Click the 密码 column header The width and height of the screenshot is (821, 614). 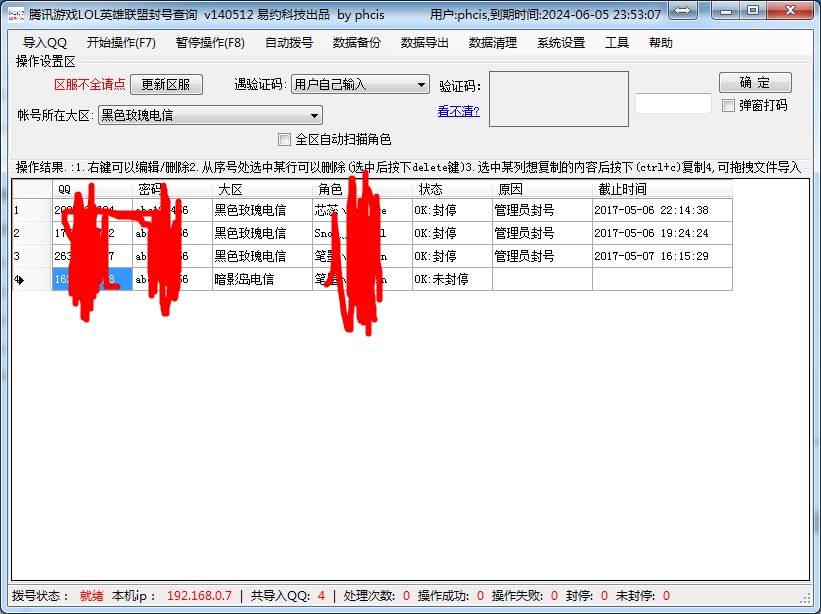pos(172,189)
